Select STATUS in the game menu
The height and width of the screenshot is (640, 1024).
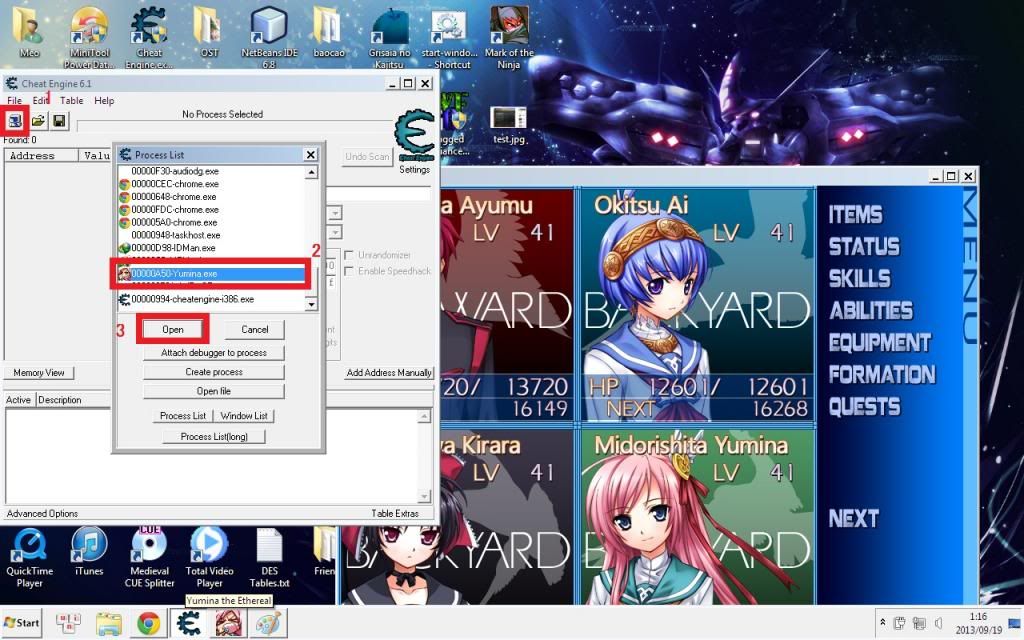[x=864, y=247]
